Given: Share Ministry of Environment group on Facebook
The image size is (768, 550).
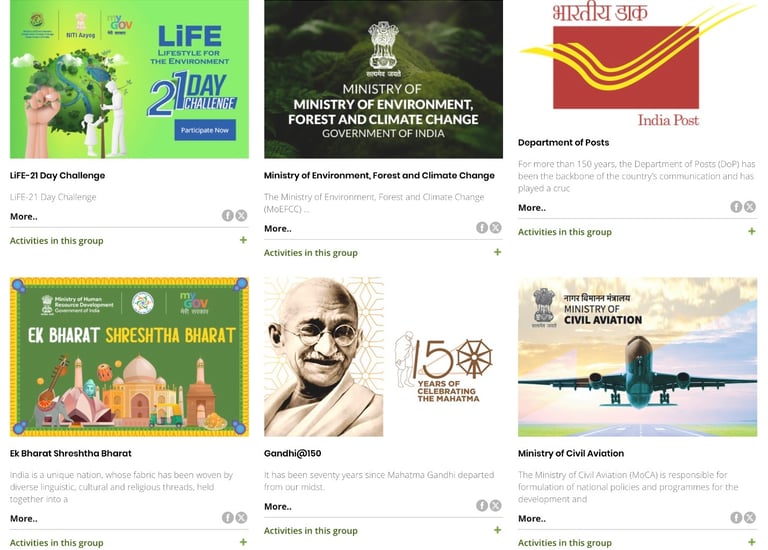Looking at the screenshot, I should (482, 227).
